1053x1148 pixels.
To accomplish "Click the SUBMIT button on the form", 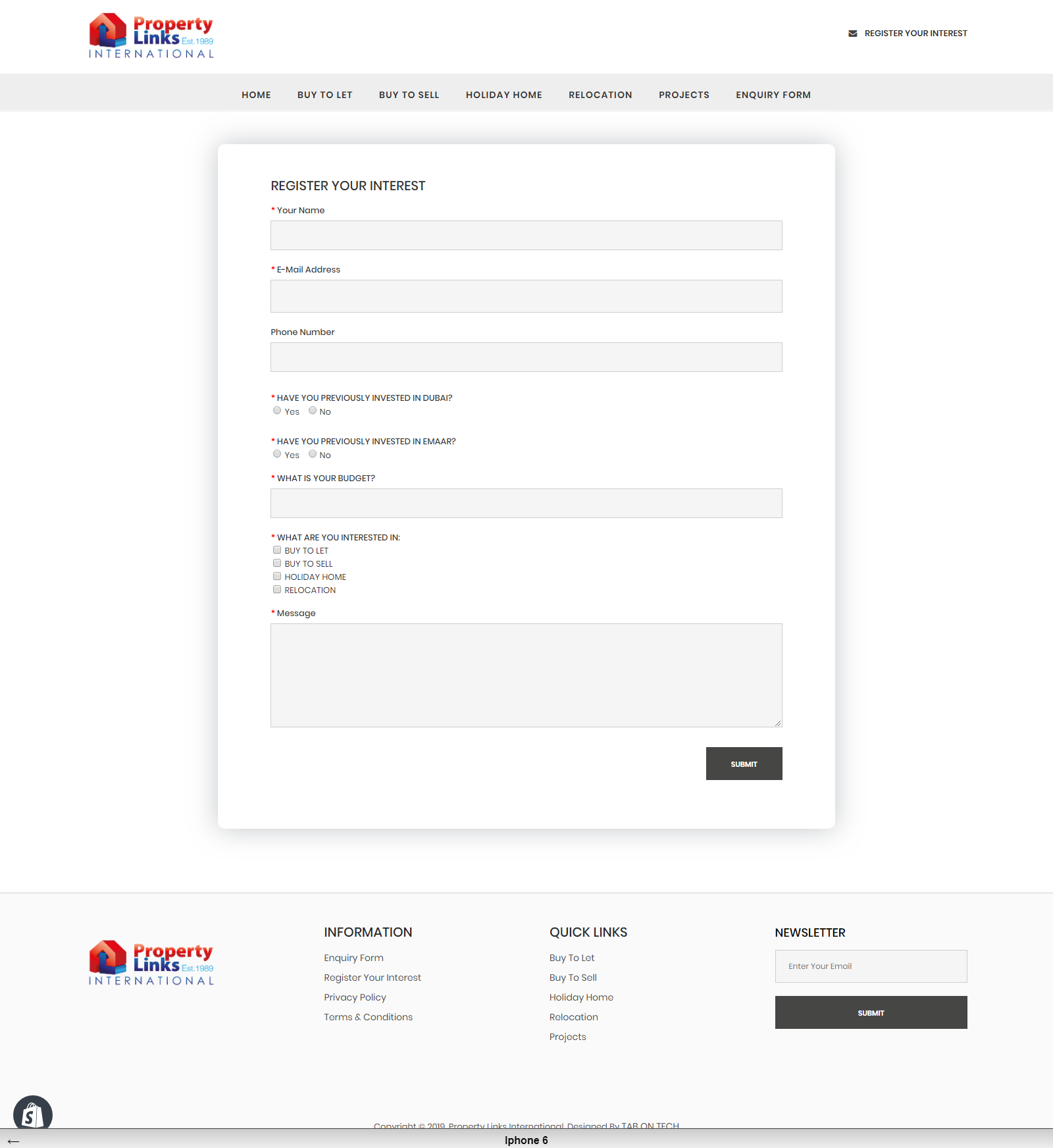I will (x=744, y=764).
